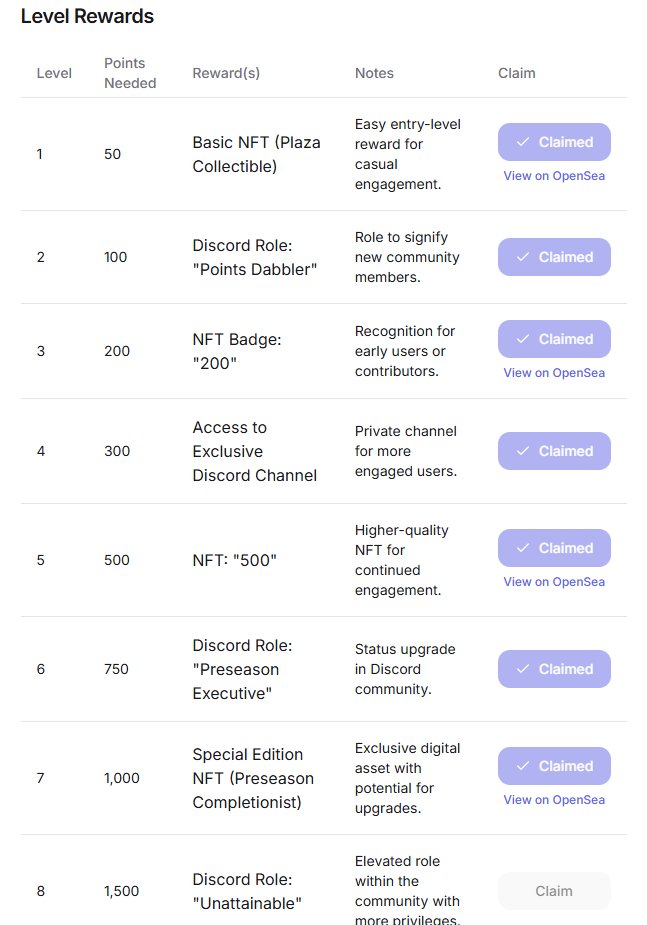Image resolution: width=647 pixels, height=925 pixels.
Task: Click Claimed button for Exclusive Discord Channel
Action: [554, 451]
